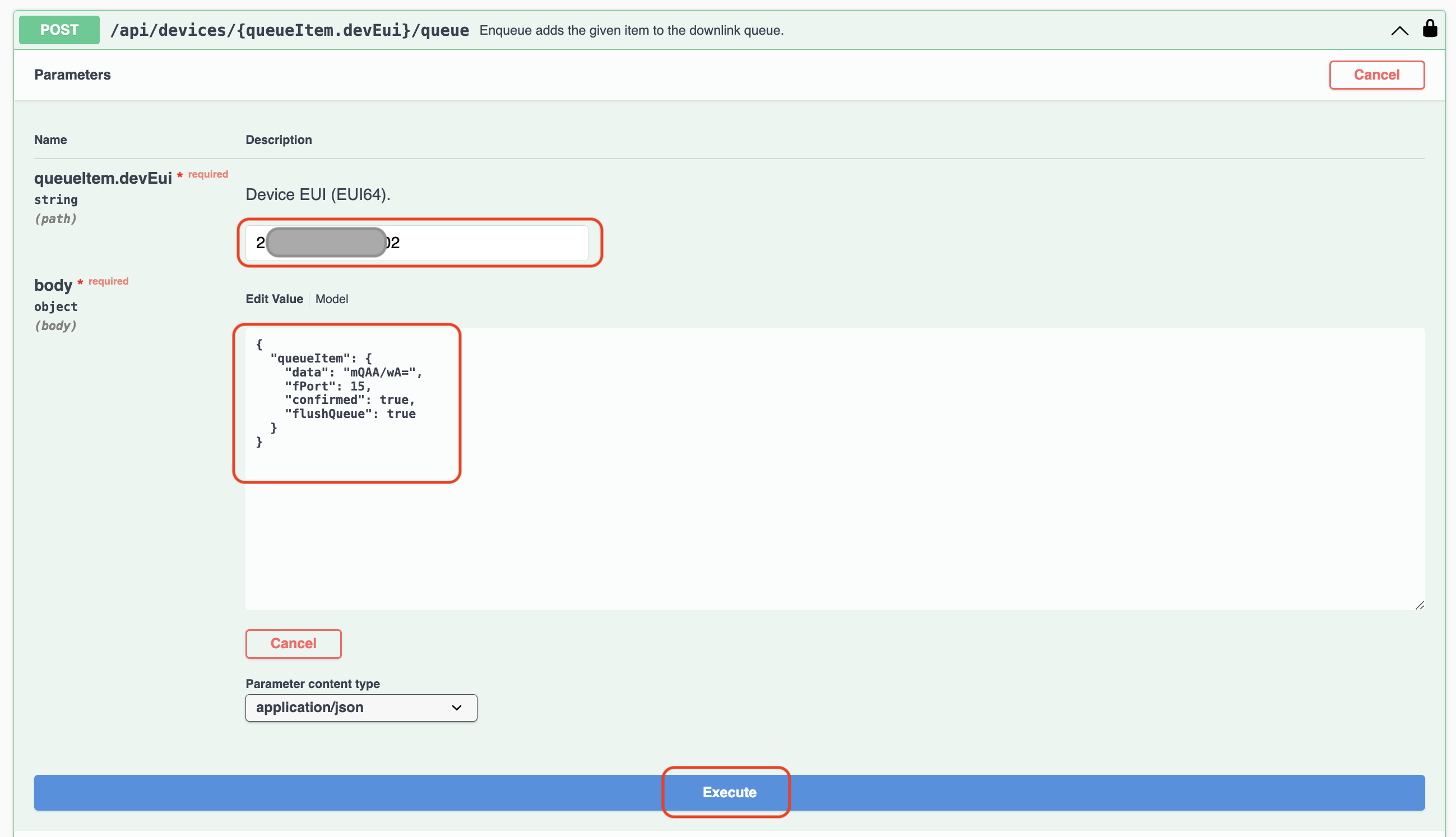Click the top-right Cancel button
This screenshot has height=837, width=1456.
[1376, 75]
